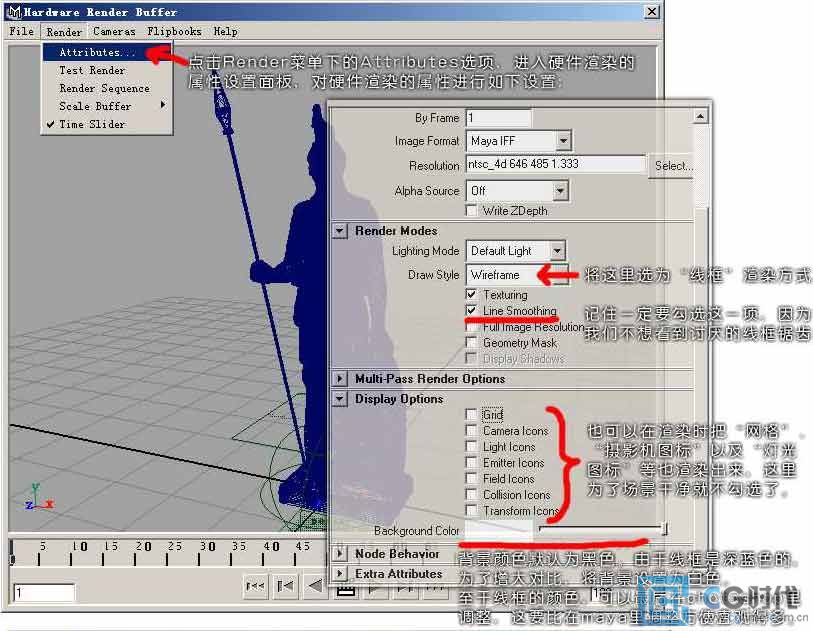
Task: Collapse the Display Options section
Action: click(340, 399)
